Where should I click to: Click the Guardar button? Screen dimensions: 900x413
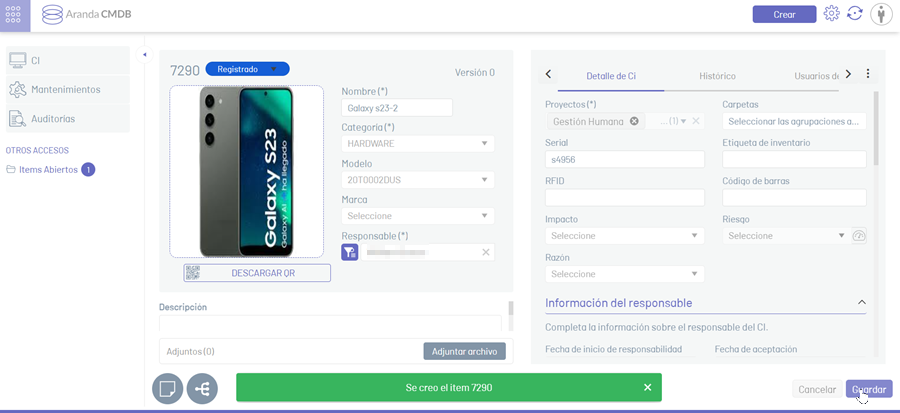869,389
